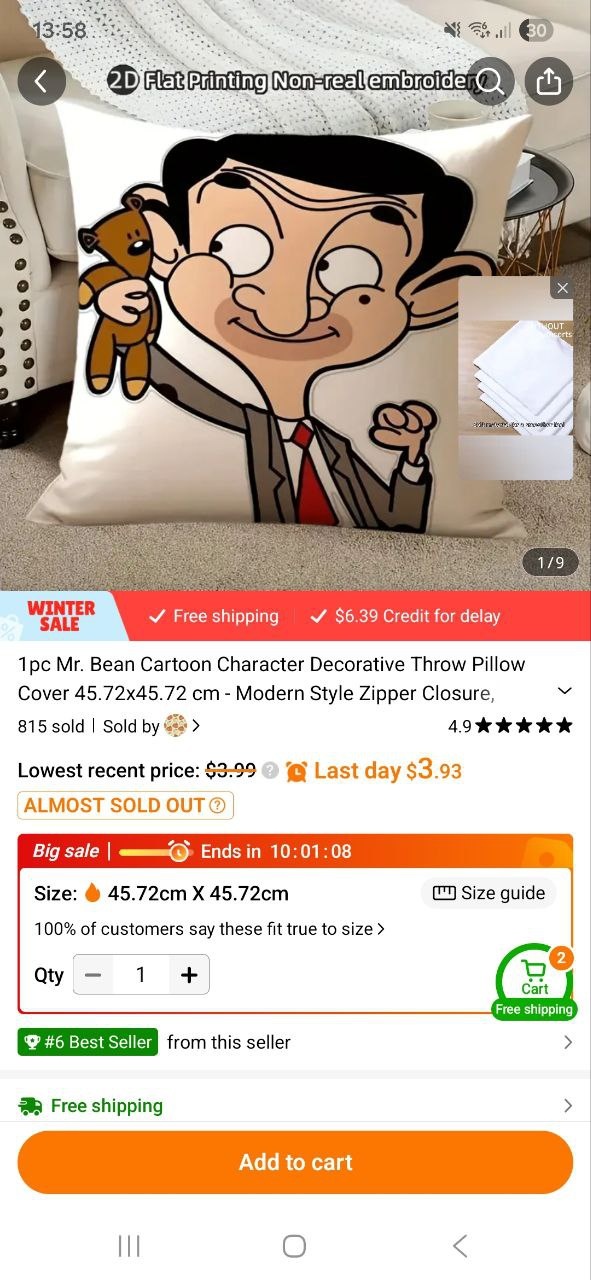Tap Add to cart button
Viewport: 591px width, 1280px height.
[x=295, y=1162]
